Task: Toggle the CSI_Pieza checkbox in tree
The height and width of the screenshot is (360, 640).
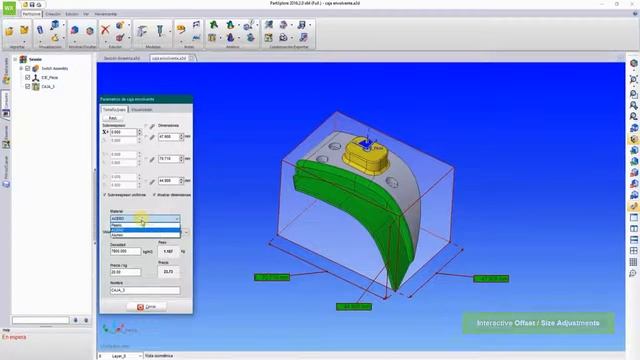Action: (28, 77)
